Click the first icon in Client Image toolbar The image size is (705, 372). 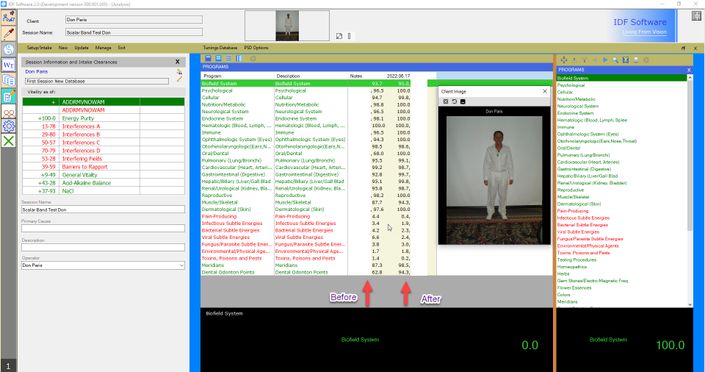pyautogui.click(x=446, y=102)
